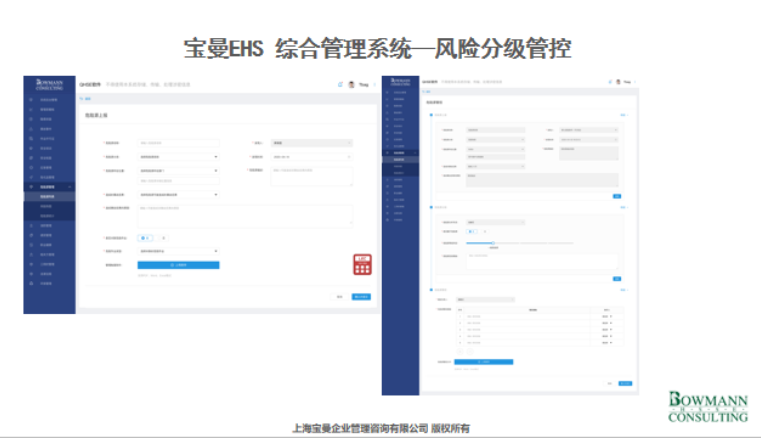Open dropdown just above left form's radio buttons
The image size is (761, 439).
click(x=178, y=195)
